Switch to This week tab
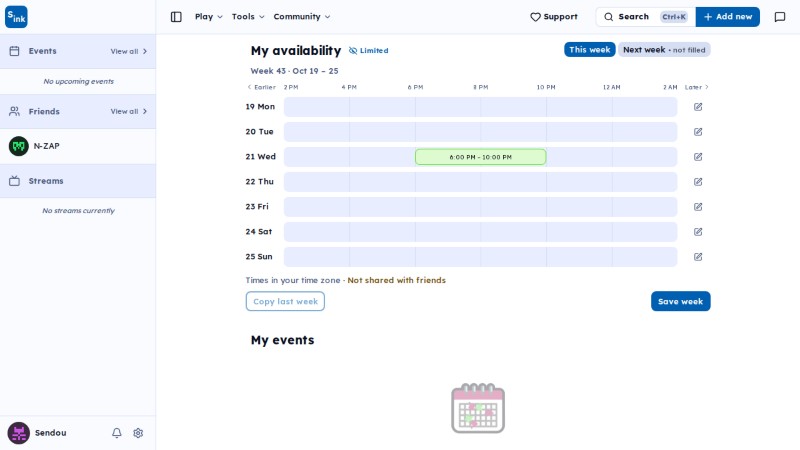 pos(589,49)
